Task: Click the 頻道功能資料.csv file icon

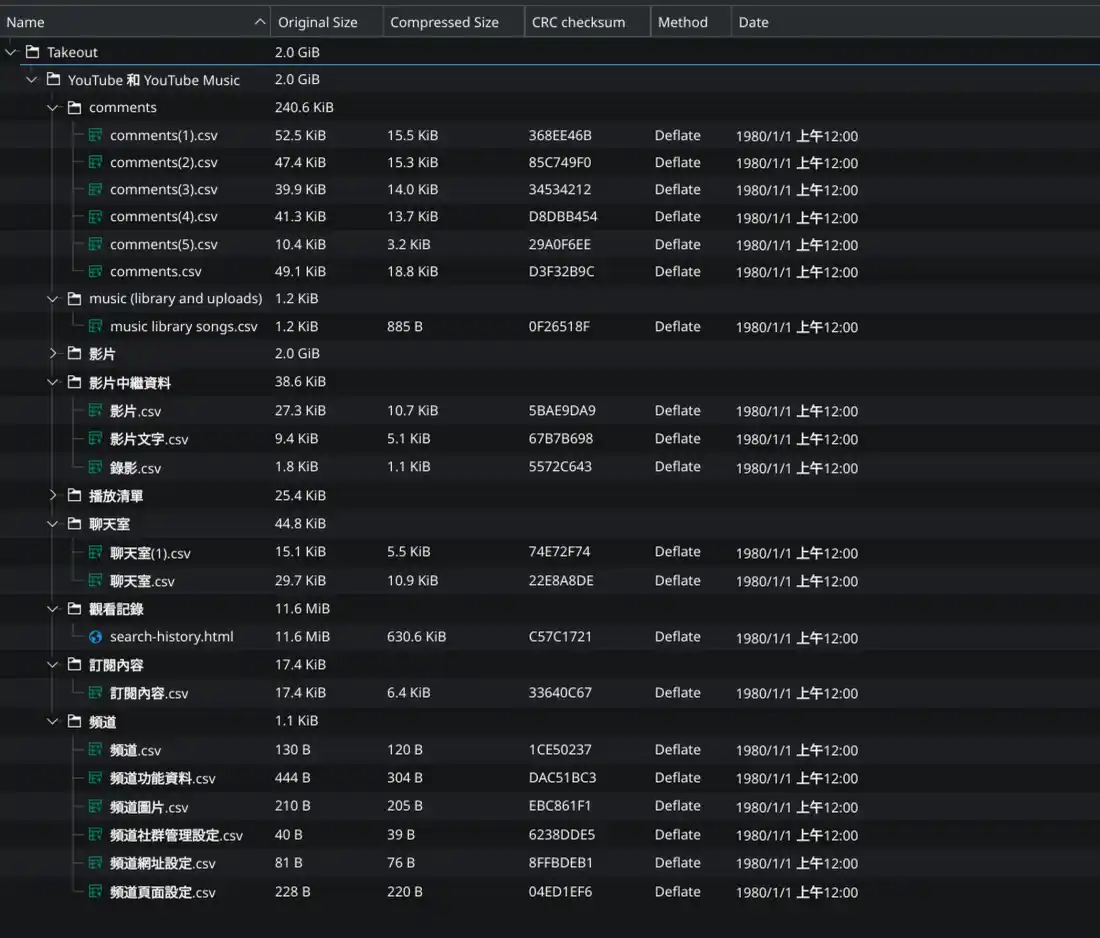Action: [x=95, y=777]
